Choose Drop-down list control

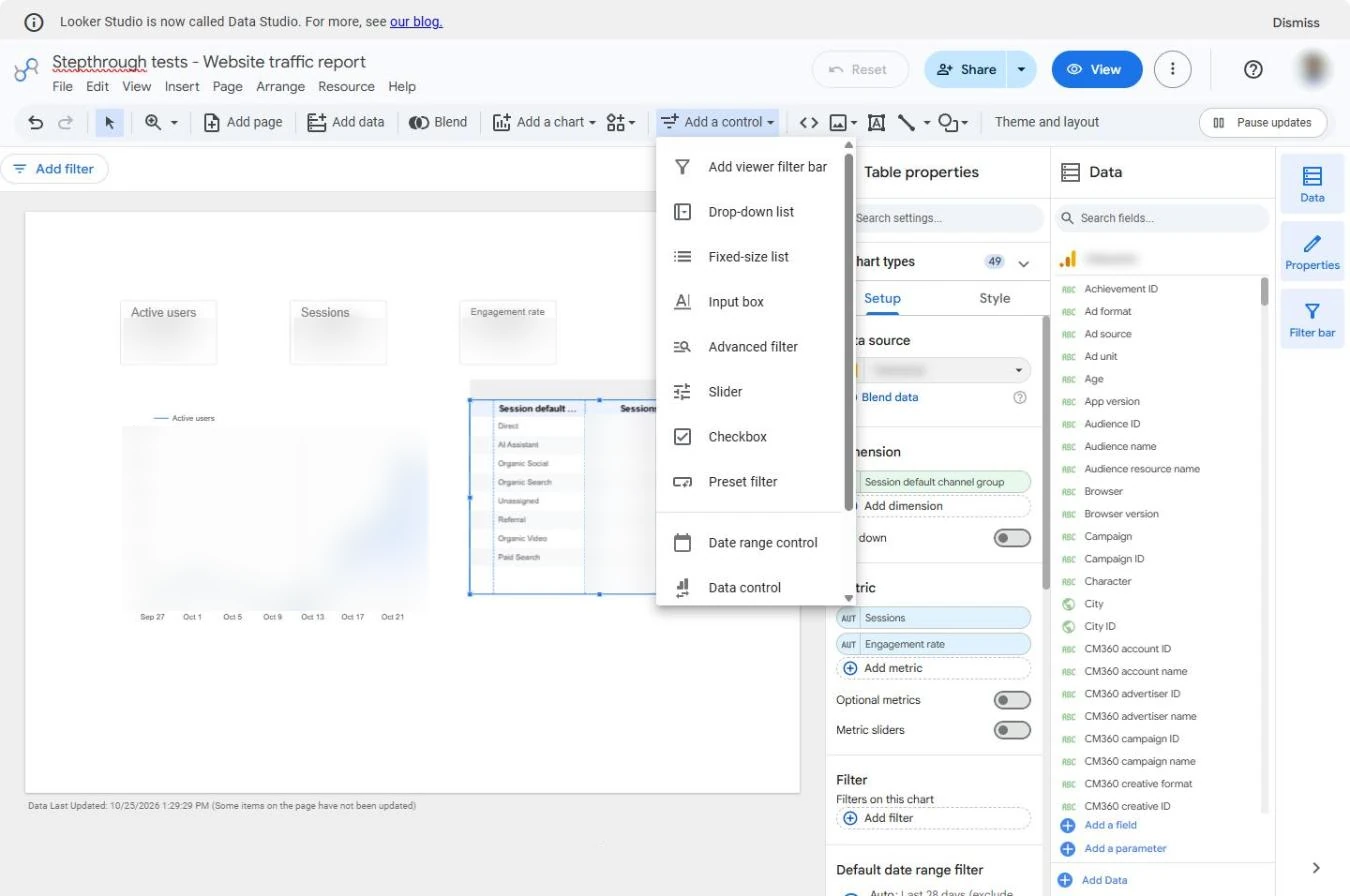point(751,212)
